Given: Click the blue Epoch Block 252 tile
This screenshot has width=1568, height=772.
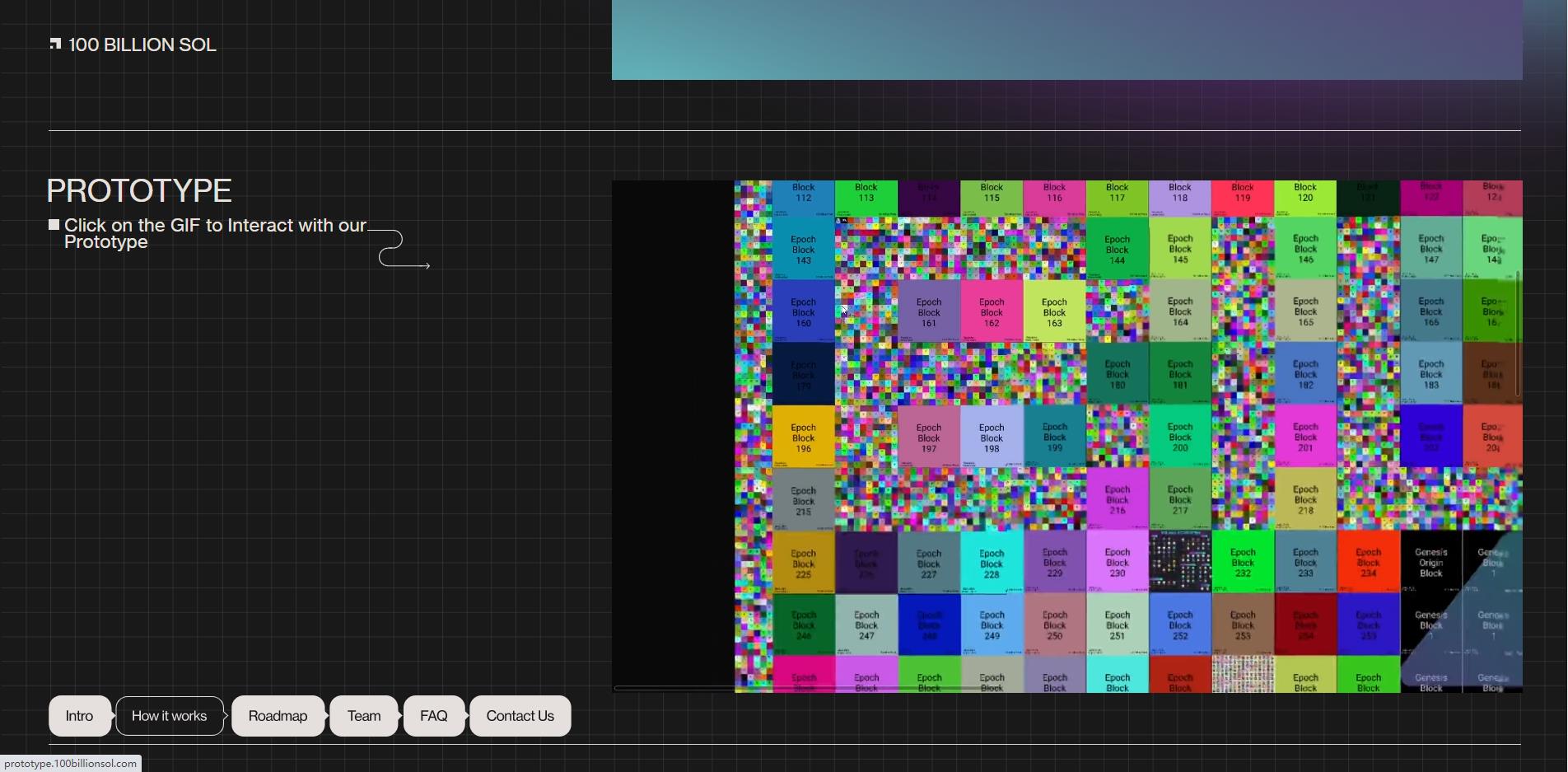Looking at the screenshot, I should click(1180, 625).
